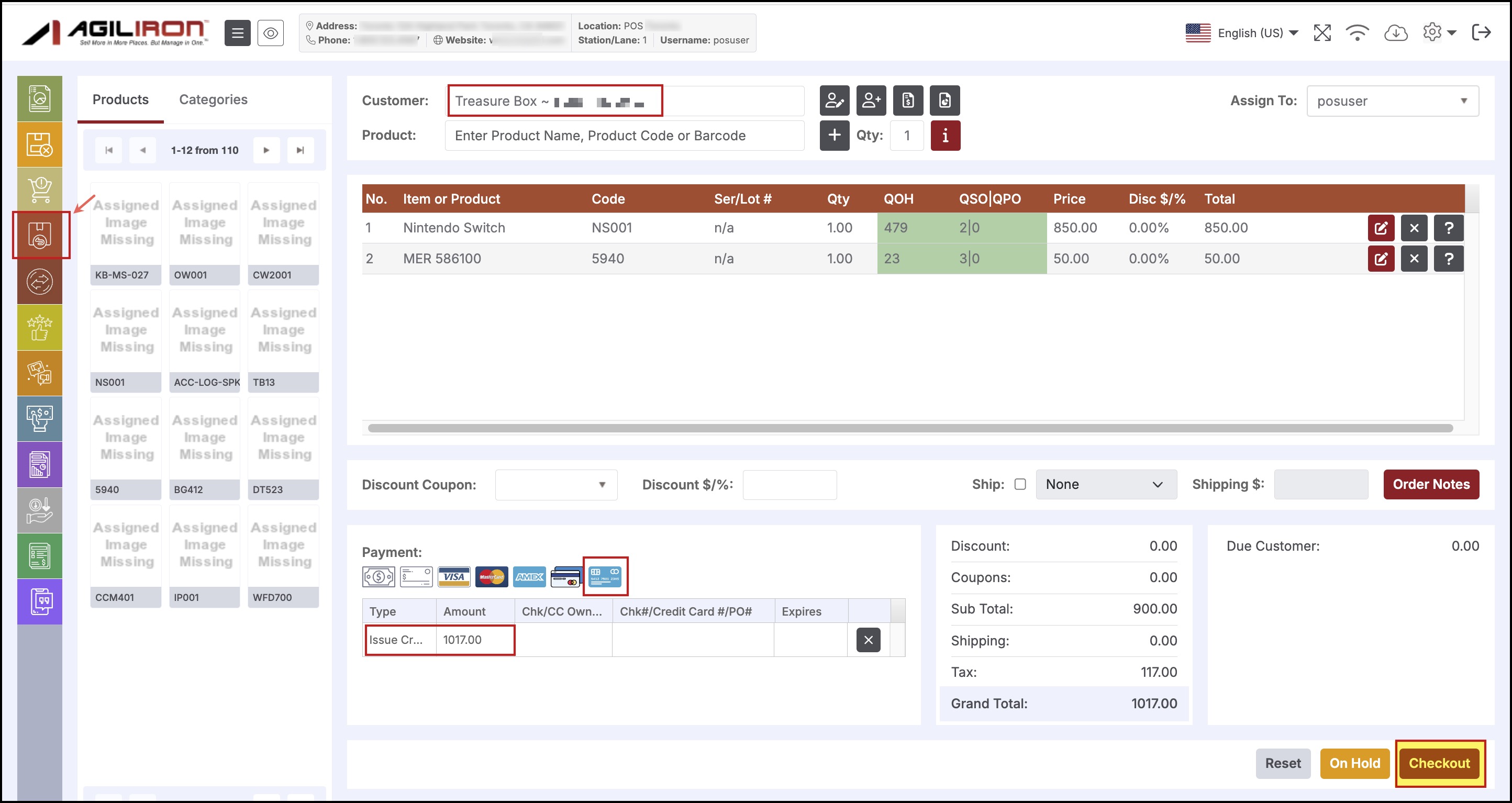
Task: Go to first products page
Action: (x=108, y=150)
